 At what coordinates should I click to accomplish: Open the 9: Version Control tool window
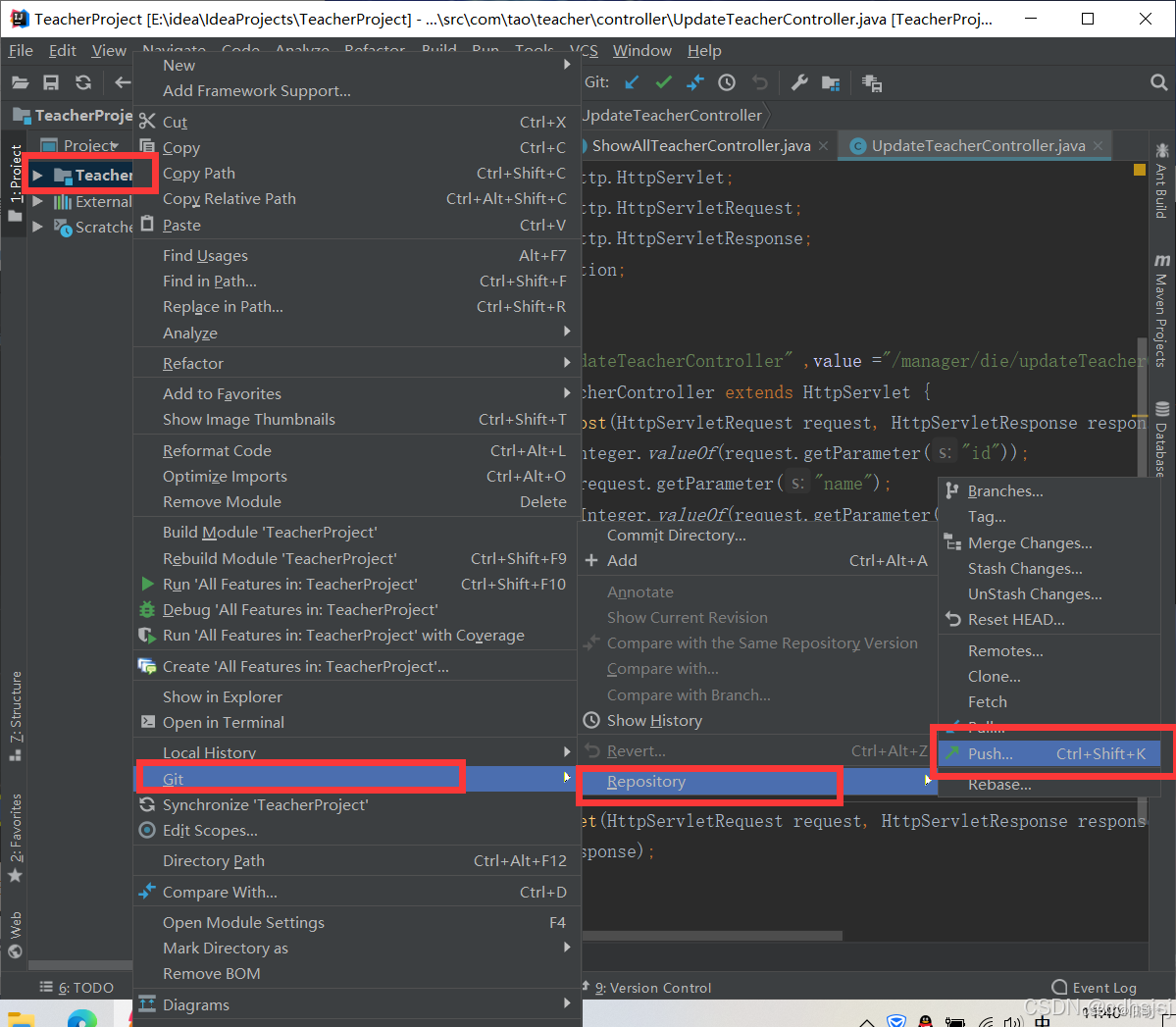click(x=646, y=987)
